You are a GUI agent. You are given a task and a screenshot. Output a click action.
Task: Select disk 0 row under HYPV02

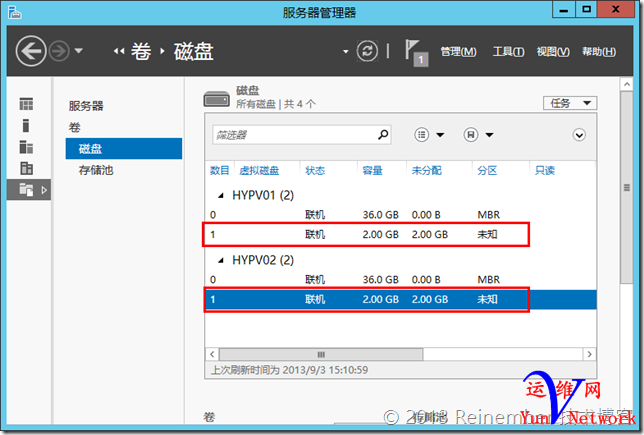click(400, 280)
